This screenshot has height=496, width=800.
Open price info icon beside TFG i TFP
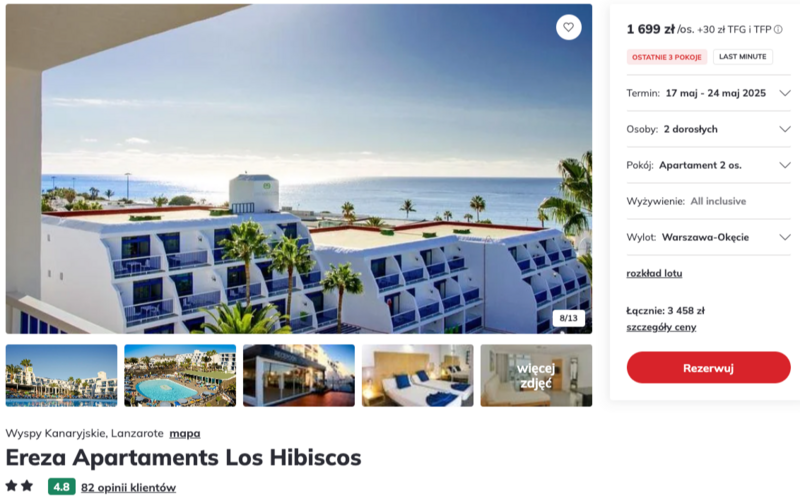778,30
